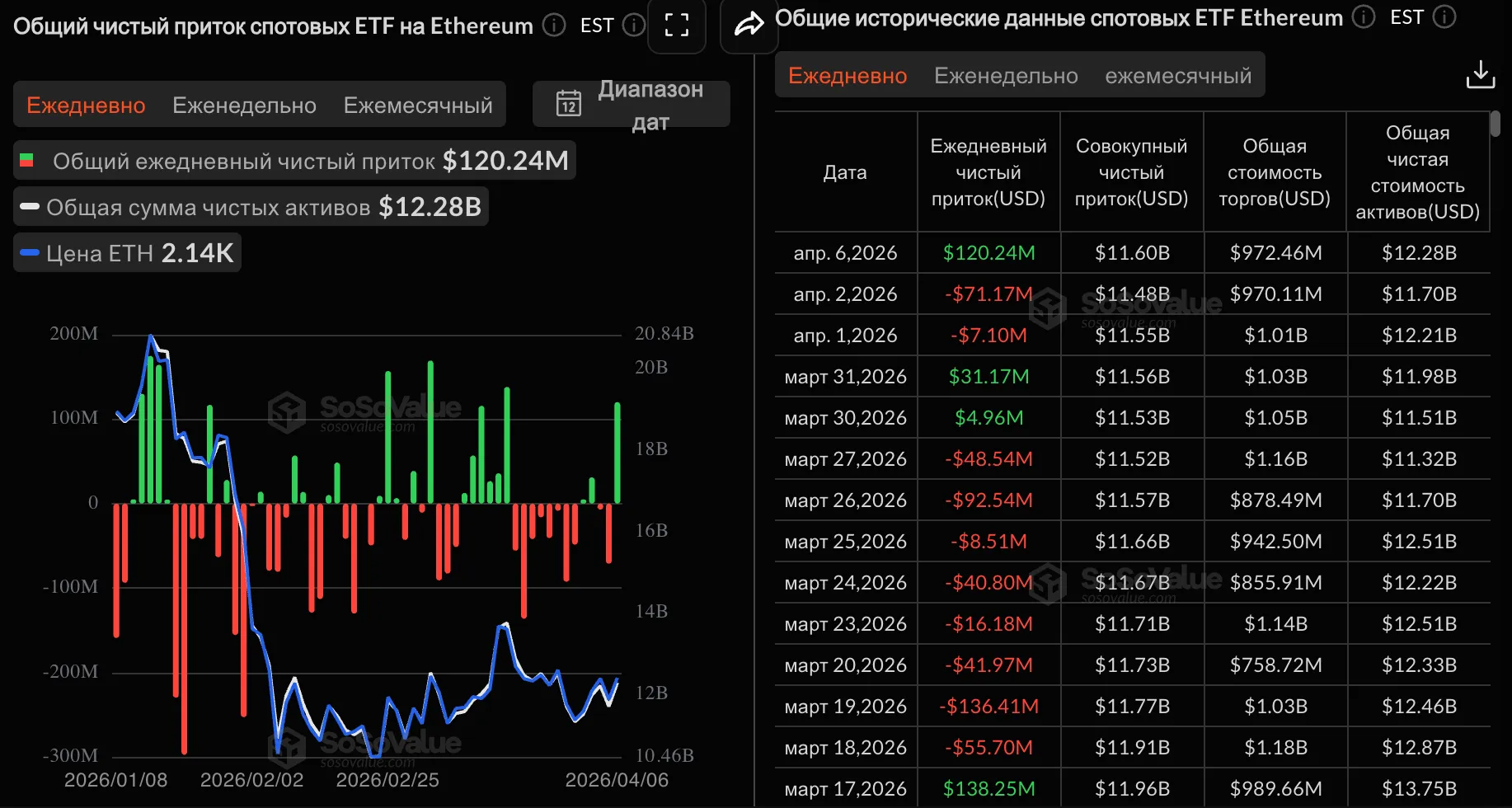Switch chart to Еженедельно view
The image size is (1512, 808).
(x=244, y=106)
